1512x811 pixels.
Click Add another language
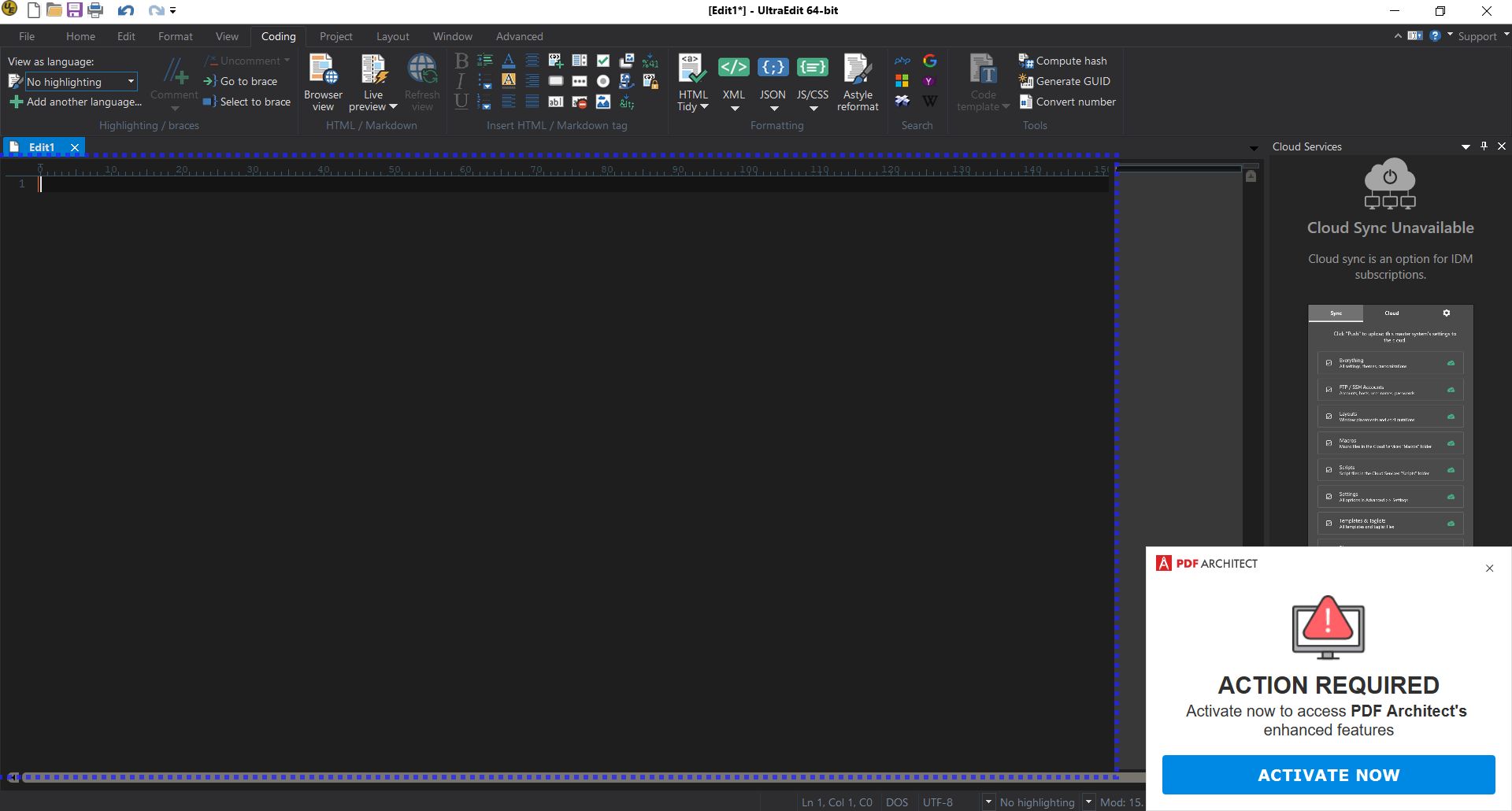tap(76, 102)
